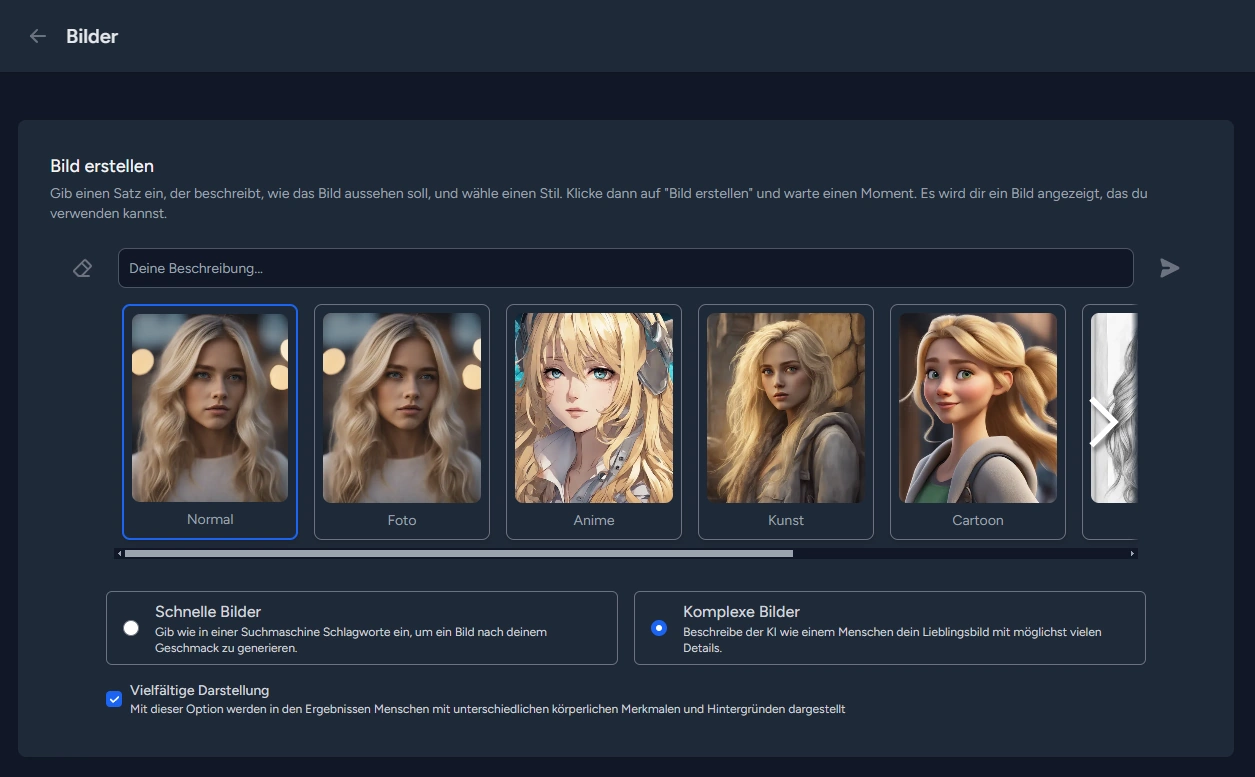This screenshot has width=1255, height=777.
Task: Click the eraser icon to clear description
Action: click(x=83, y=268)
